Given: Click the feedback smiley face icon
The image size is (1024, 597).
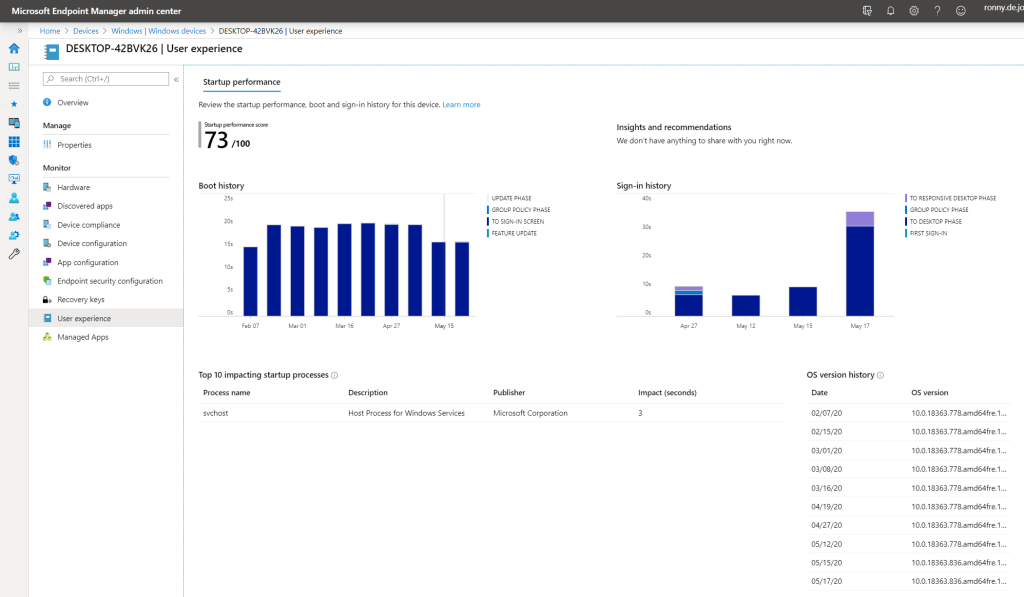Looking at the screenshot, I should pyautogui.click(x=961, y=11).
